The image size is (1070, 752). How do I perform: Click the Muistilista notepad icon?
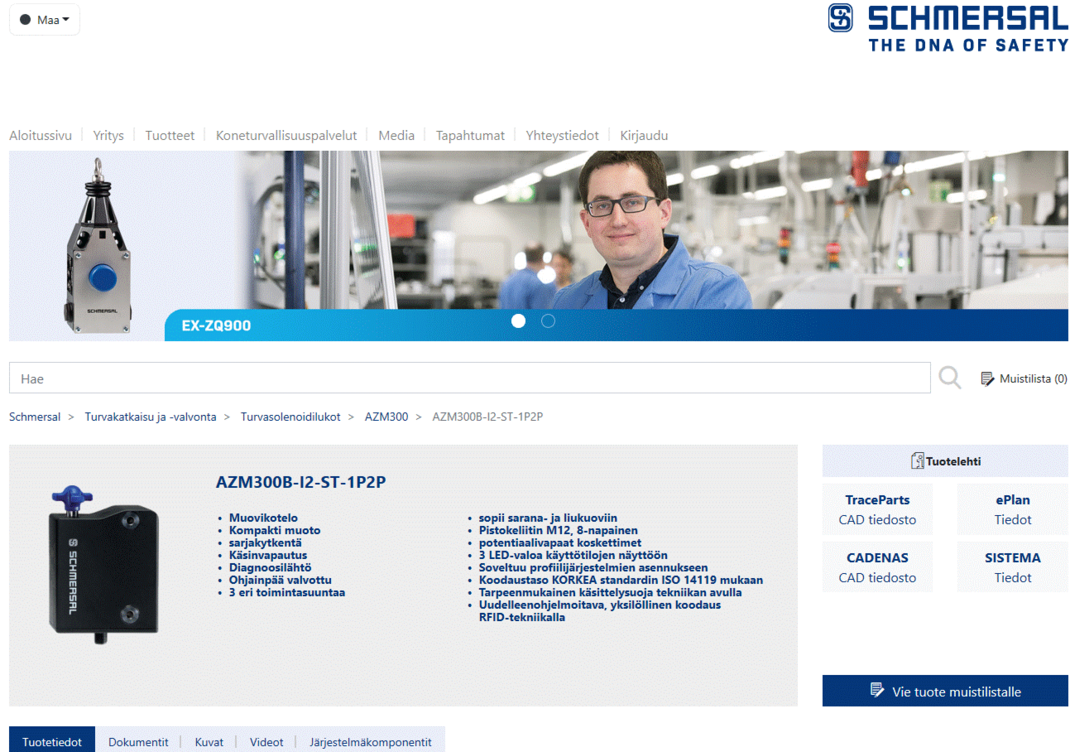point(987,379)
